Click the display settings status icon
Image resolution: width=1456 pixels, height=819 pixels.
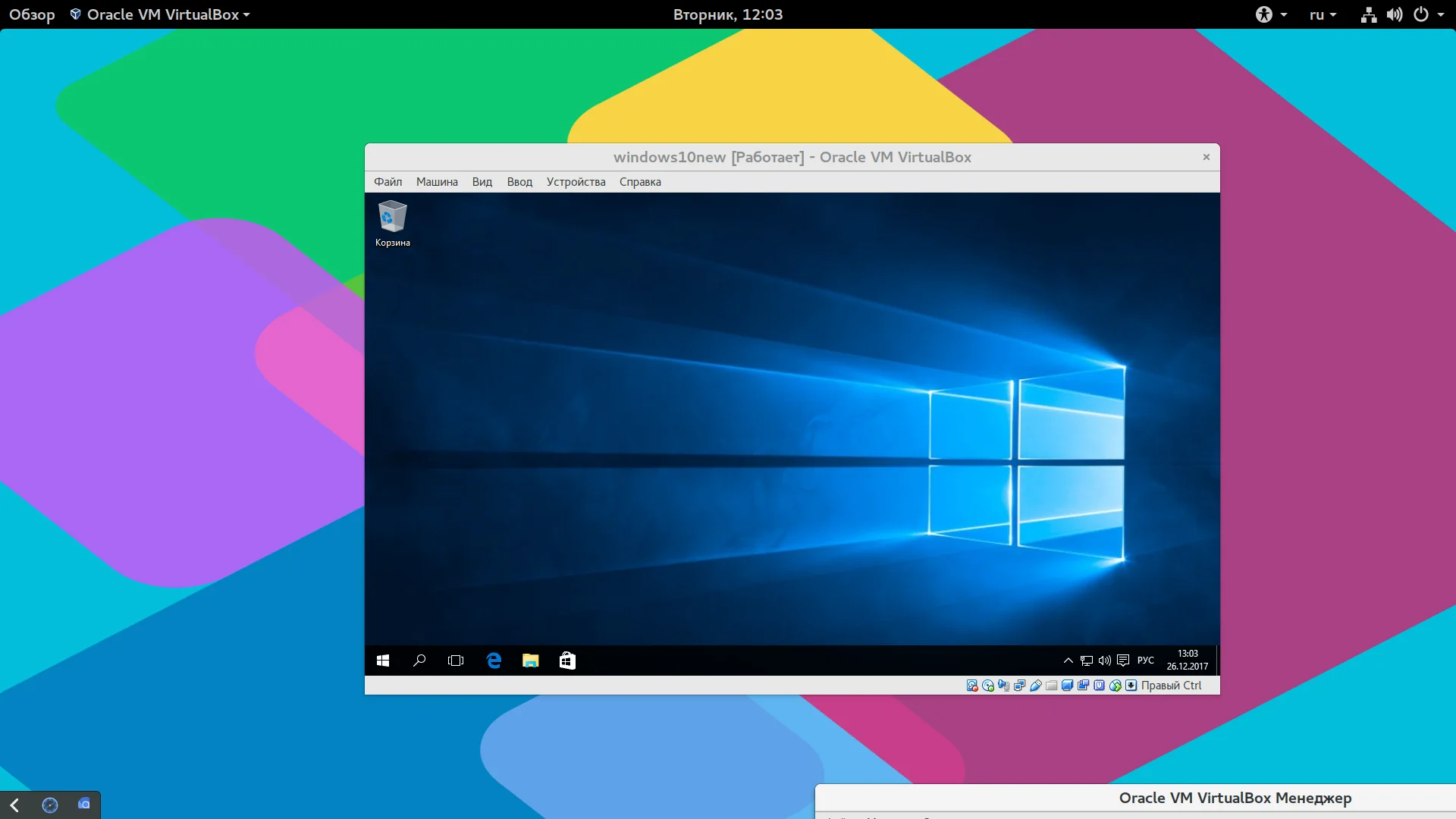(1068, 686)
